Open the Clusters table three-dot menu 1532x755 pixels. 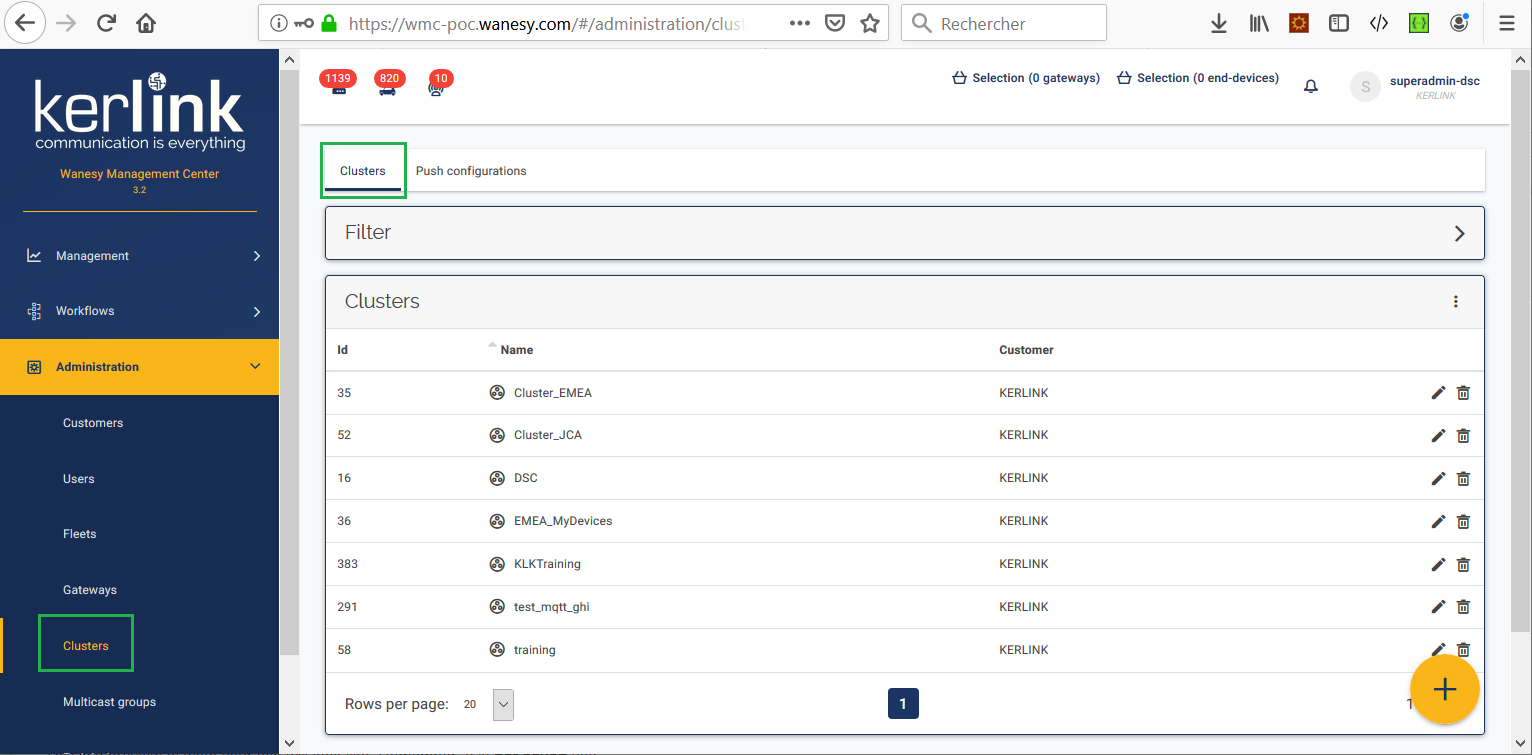1455,301
